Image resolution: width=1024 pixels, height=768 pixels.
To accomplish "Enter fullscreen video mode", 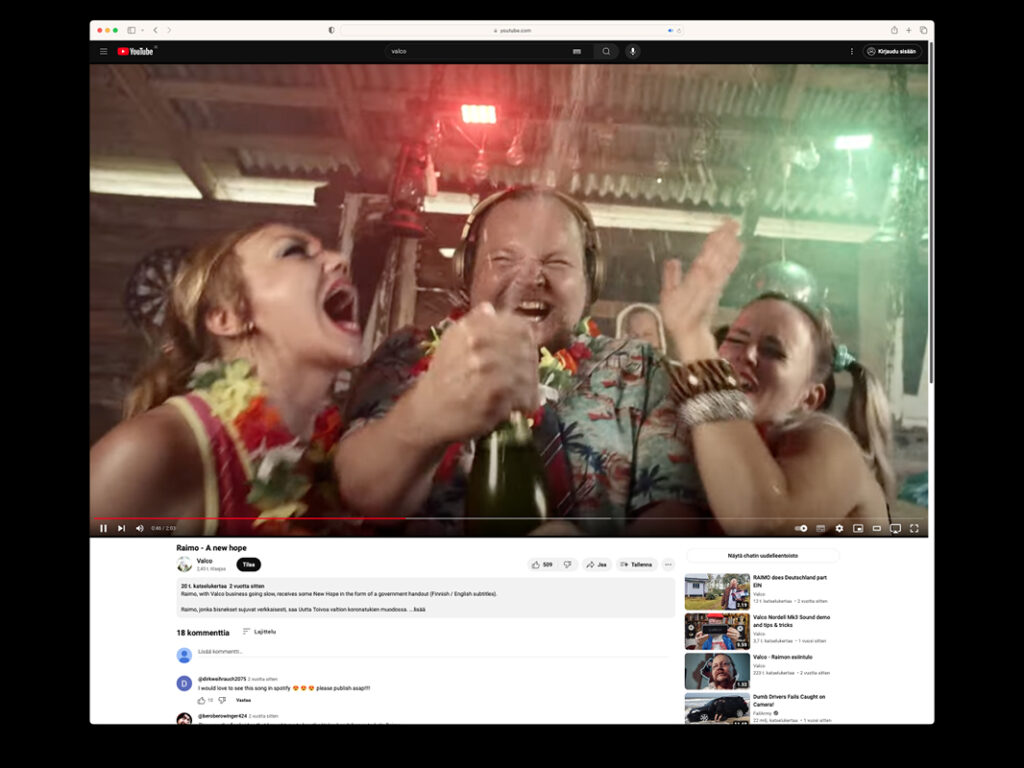I will [x=914, y=528].
